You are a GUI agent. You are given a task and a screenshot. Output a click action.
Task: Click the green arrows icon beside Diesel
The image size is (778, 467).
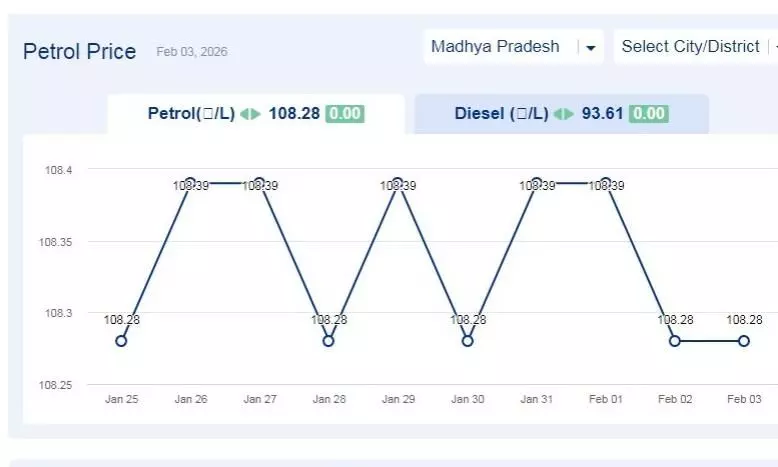[564, 114]
